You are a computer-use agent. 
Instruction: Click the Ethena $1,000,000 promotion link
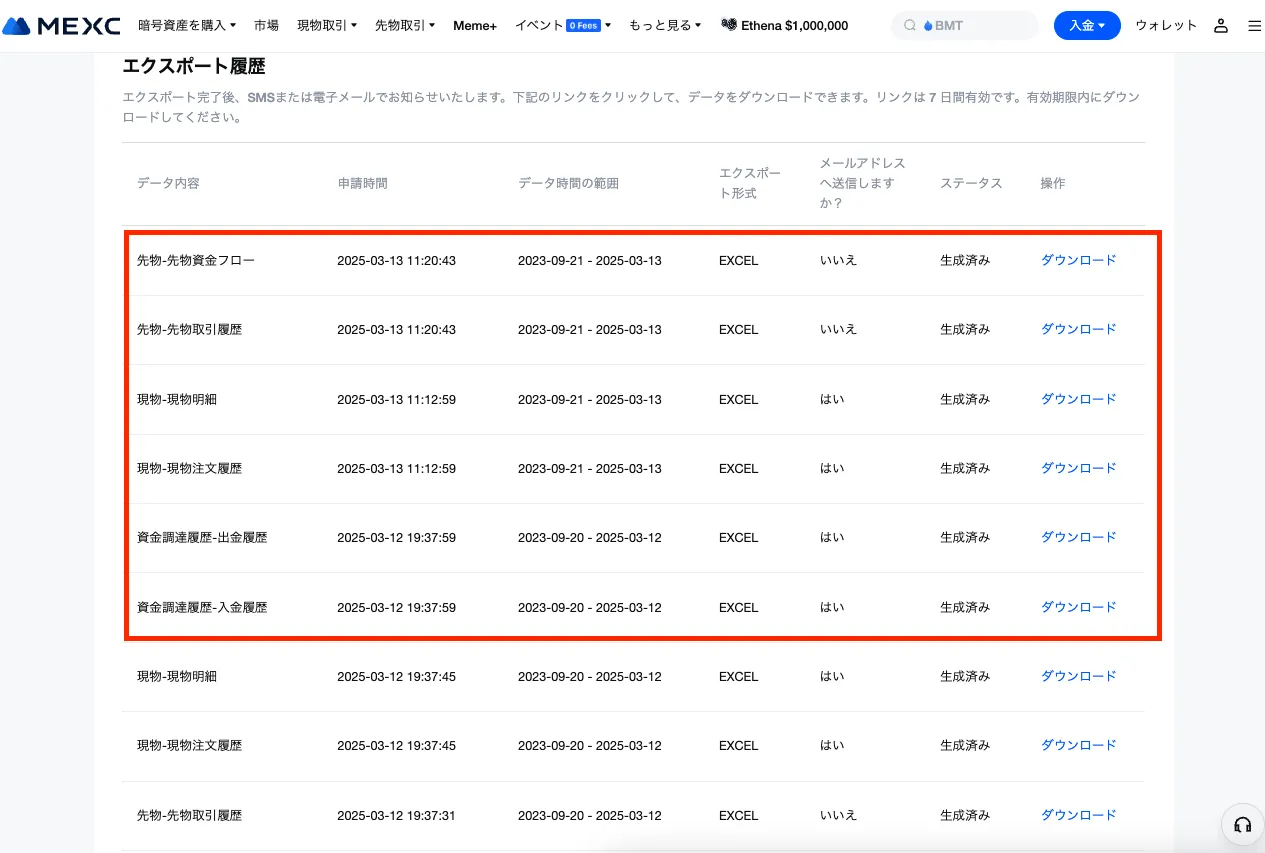(x=794, y=26)
